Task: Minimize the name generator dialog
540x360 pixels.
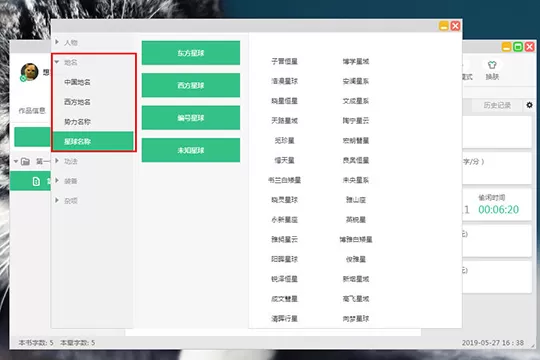Action: [x=444, y=26]
